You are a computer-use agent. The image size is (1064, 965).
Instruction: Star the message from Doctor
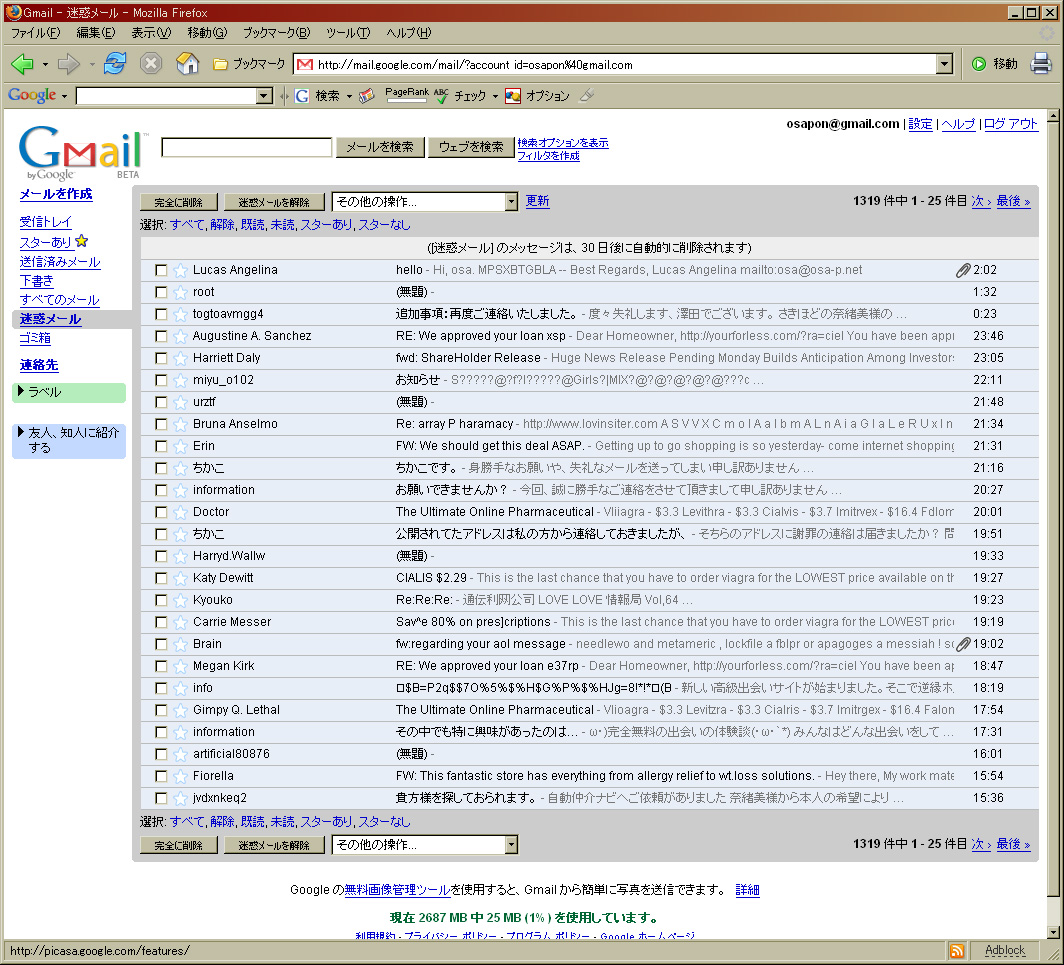point(180,512)
